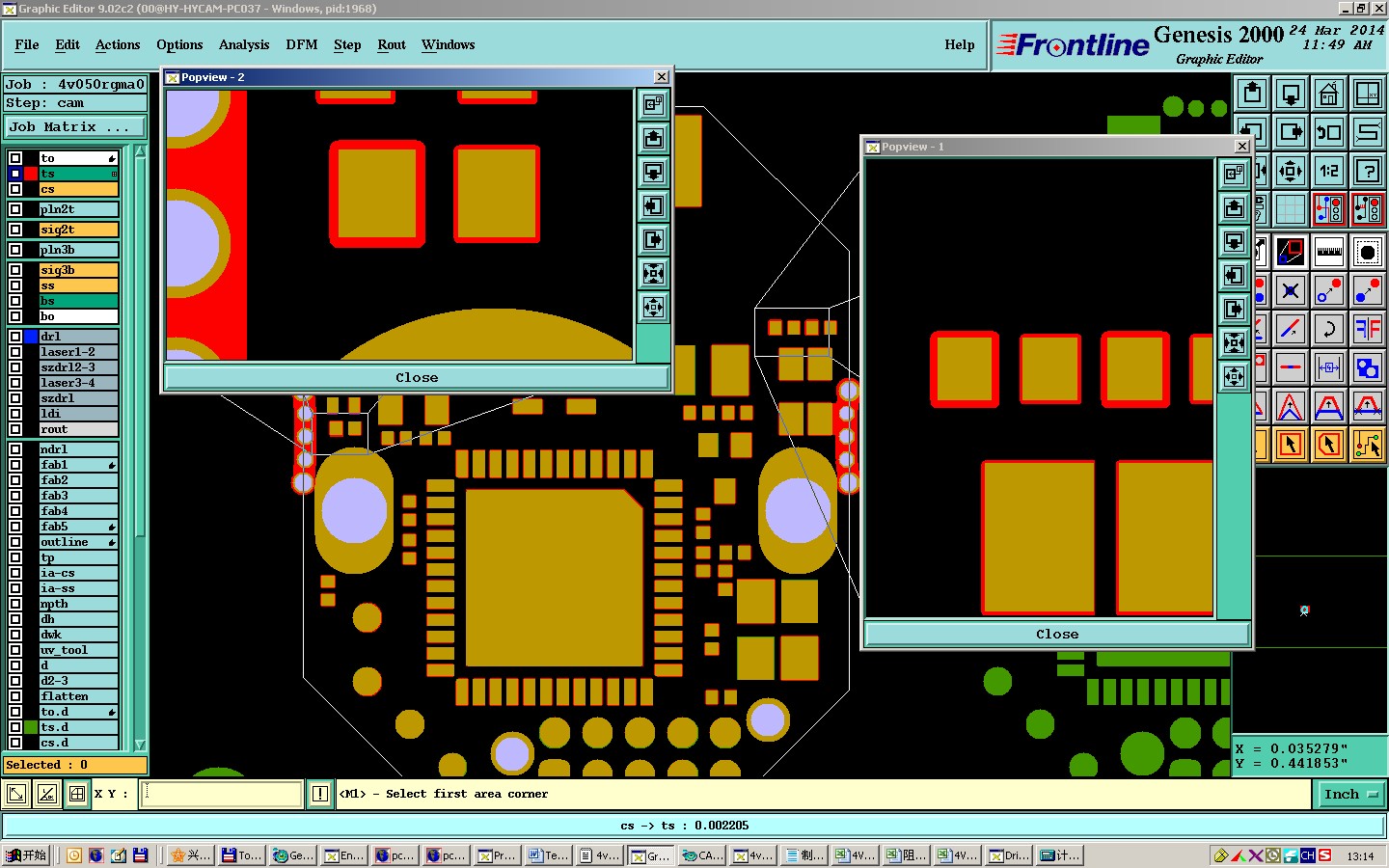The image size is (1389, 868).
Task: Toggle the checkbox for layer rout
Action: point(15,429)
